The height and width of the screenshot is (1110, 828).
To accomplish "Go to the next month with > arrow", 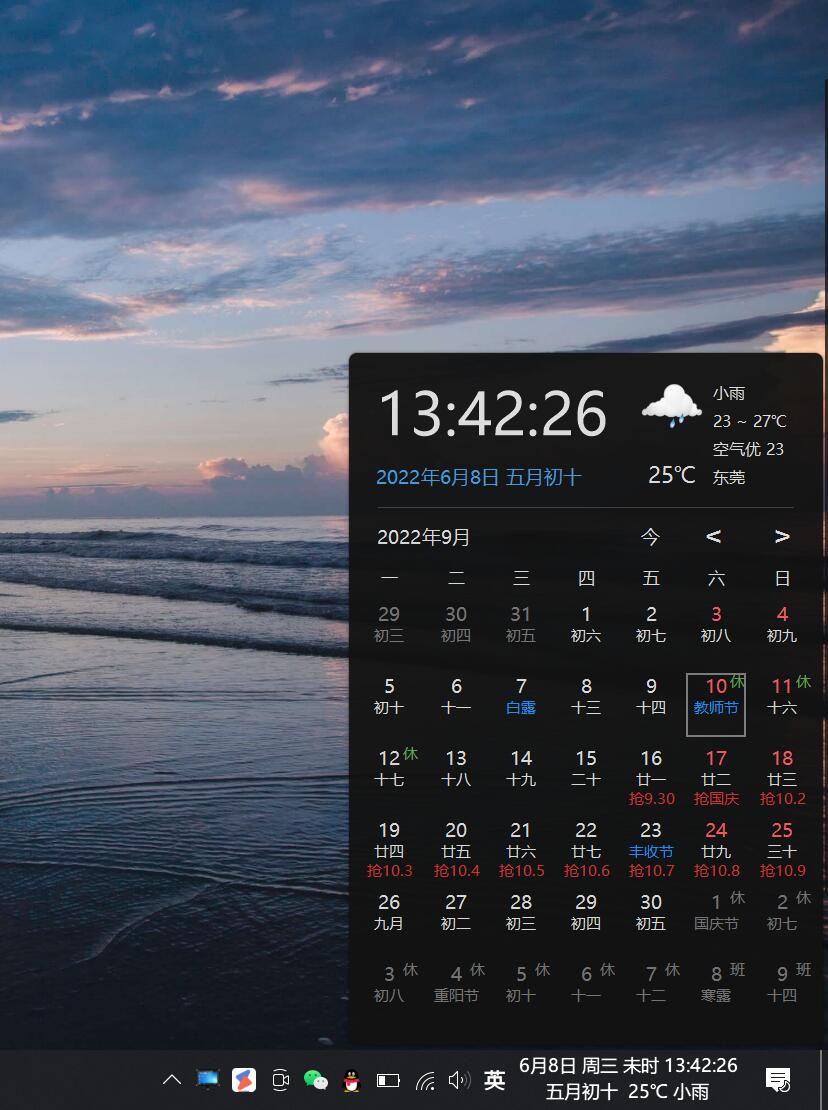I will click(x=781, y=537).
